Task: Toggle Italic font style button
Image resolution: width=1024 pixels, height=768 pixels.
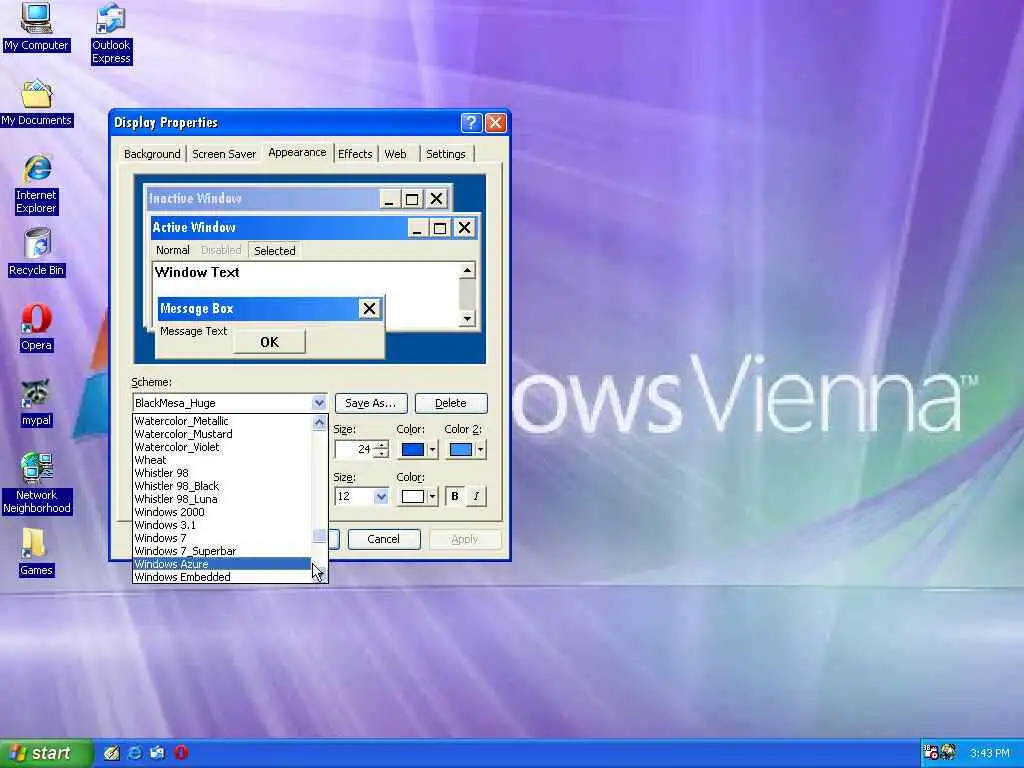Action: tap(476, 496)
